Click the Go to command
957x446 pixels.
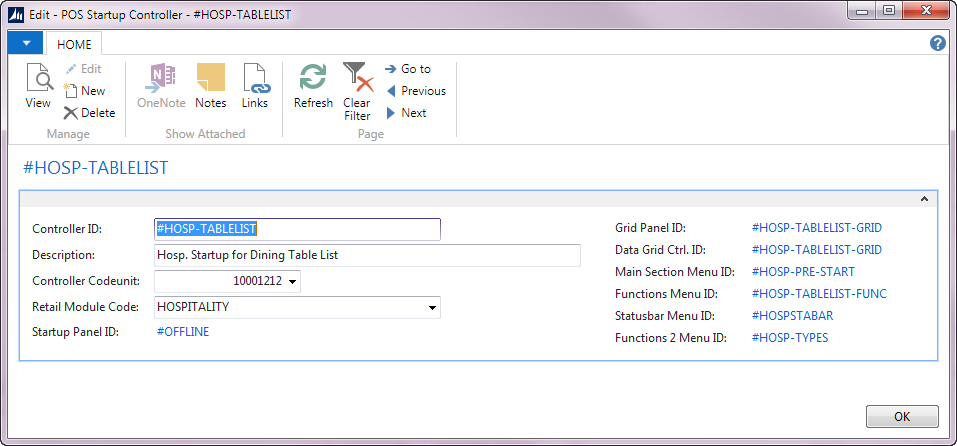coord(408,69)
